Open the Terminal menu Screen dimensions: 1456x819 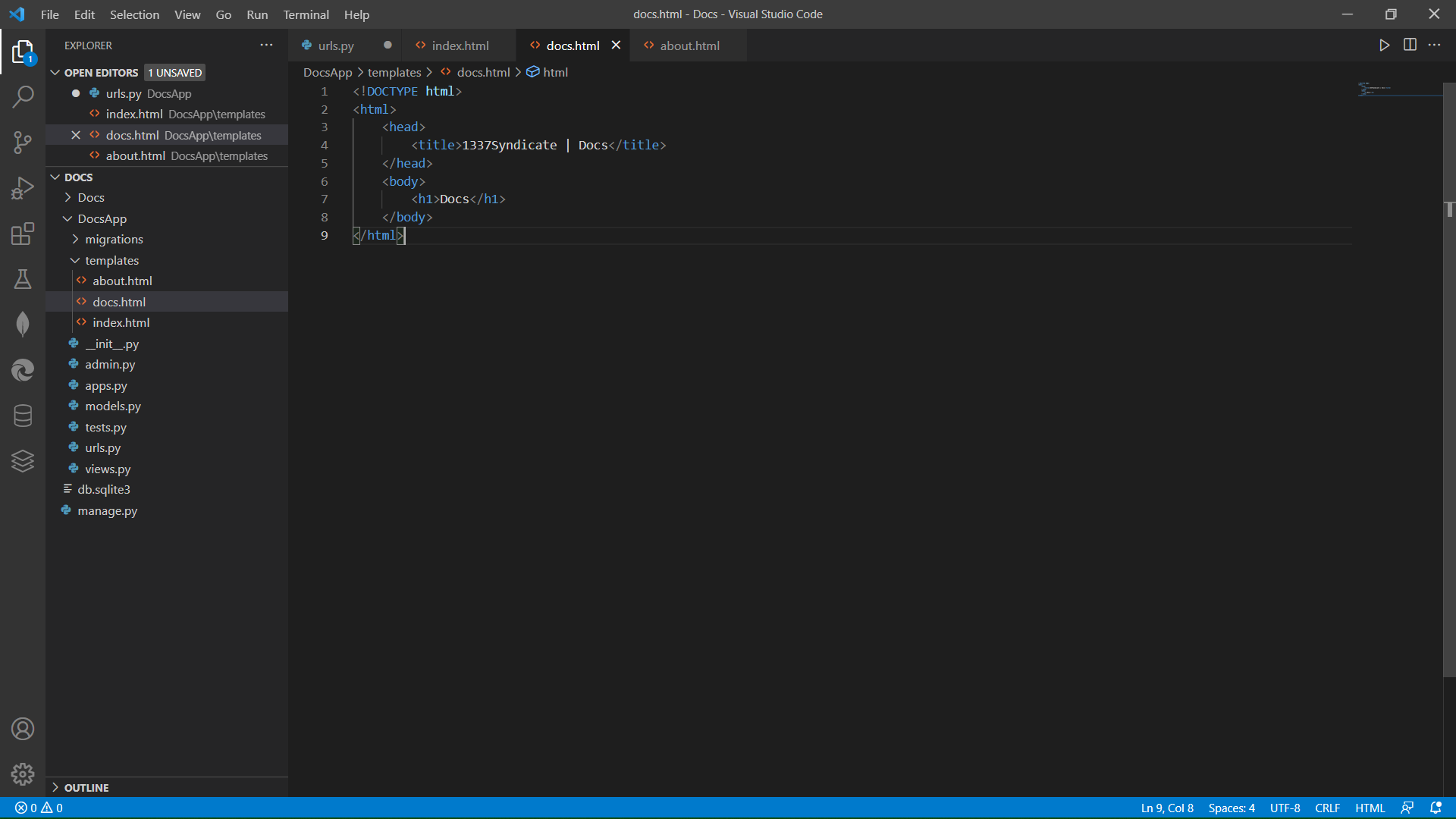coord(306,14)
